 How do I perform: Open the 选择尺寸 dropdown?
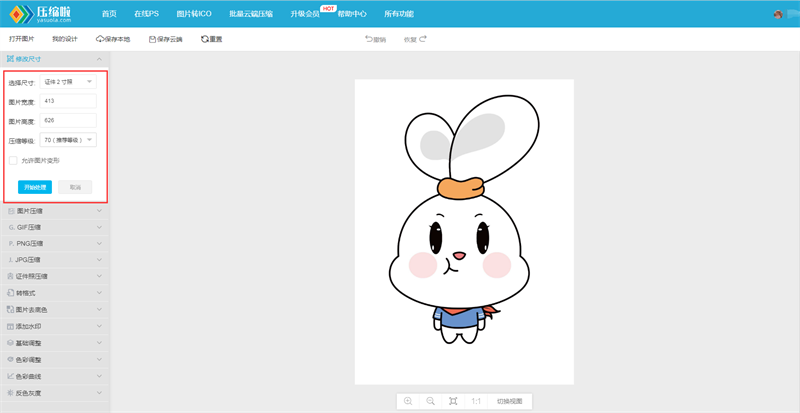pyautogui.click(x=68, y=82)
